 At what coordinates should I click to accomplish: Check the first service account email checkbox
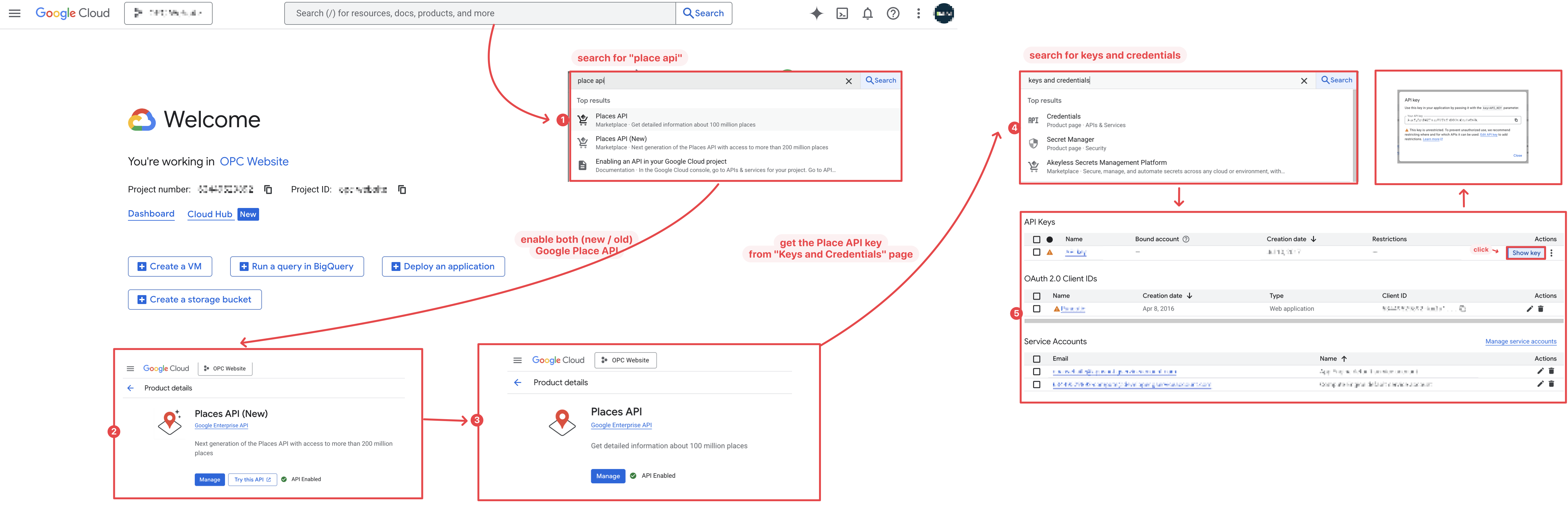[x=1037, y=371]
